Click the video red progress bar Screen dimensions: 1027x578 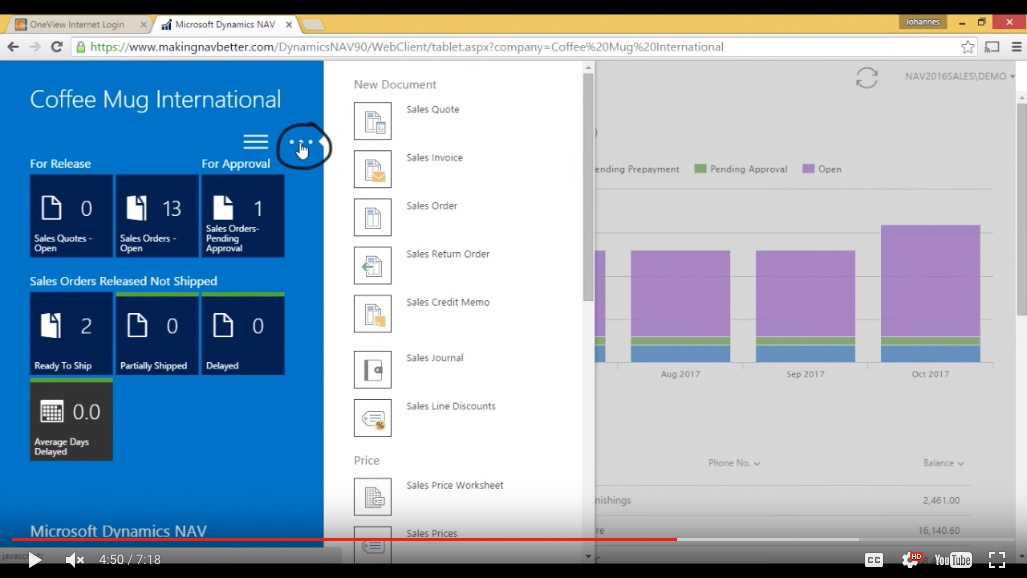(x=345, y=539)
